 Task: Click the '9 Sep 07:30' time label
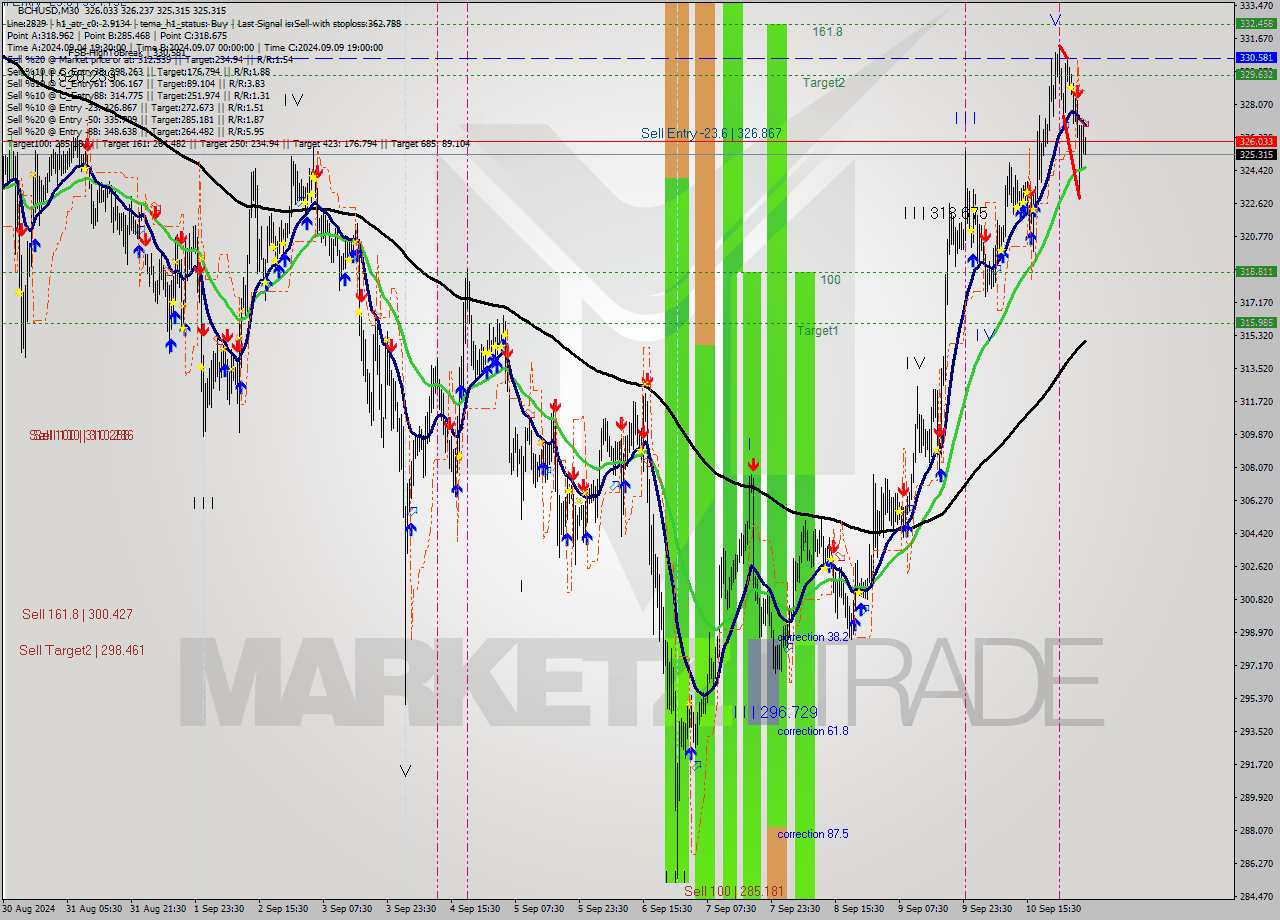(x=923, y=909)
